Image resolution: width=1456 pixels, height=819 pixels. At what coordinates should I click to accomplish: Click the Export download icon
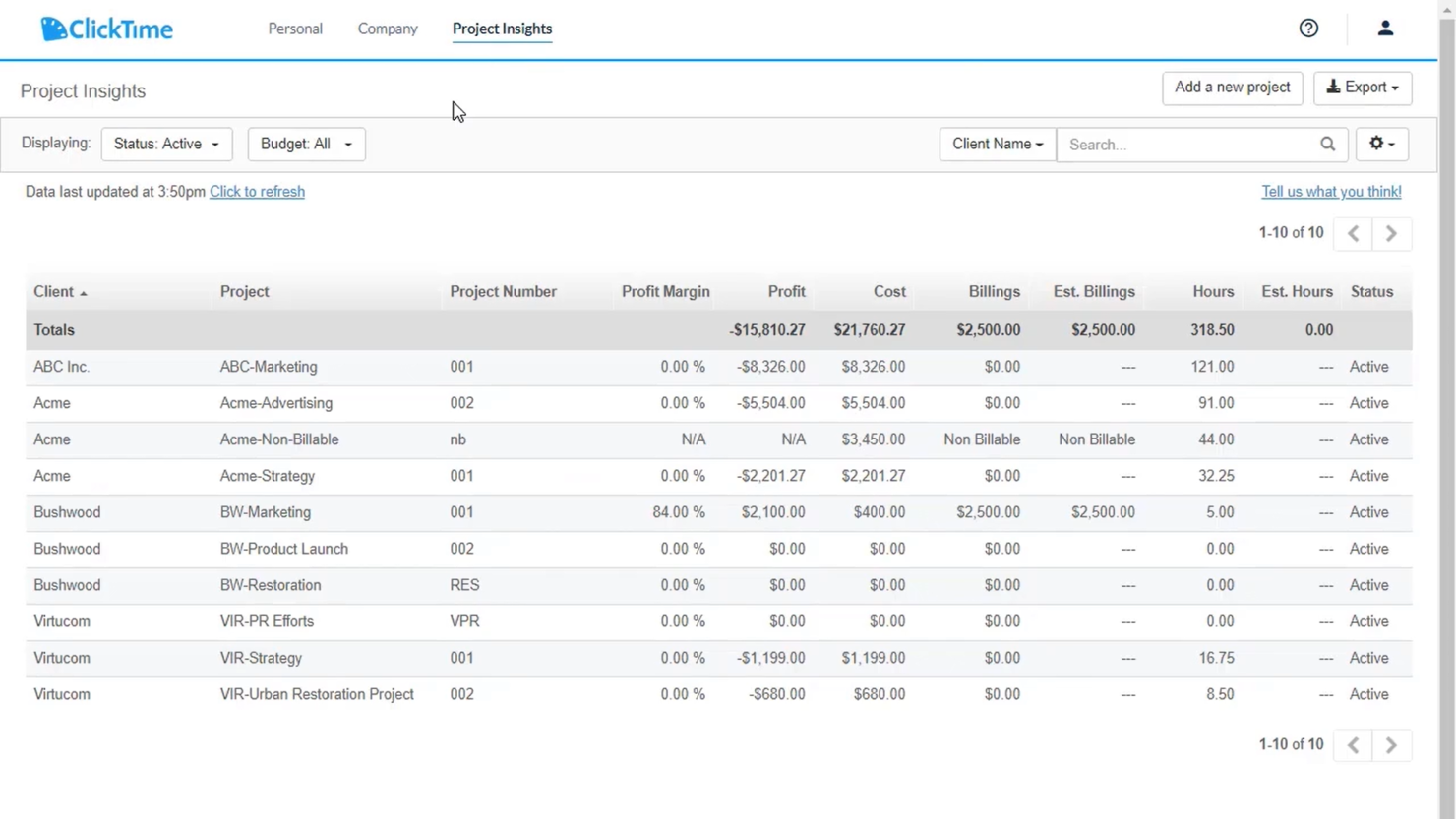[x=1335, y=87]
